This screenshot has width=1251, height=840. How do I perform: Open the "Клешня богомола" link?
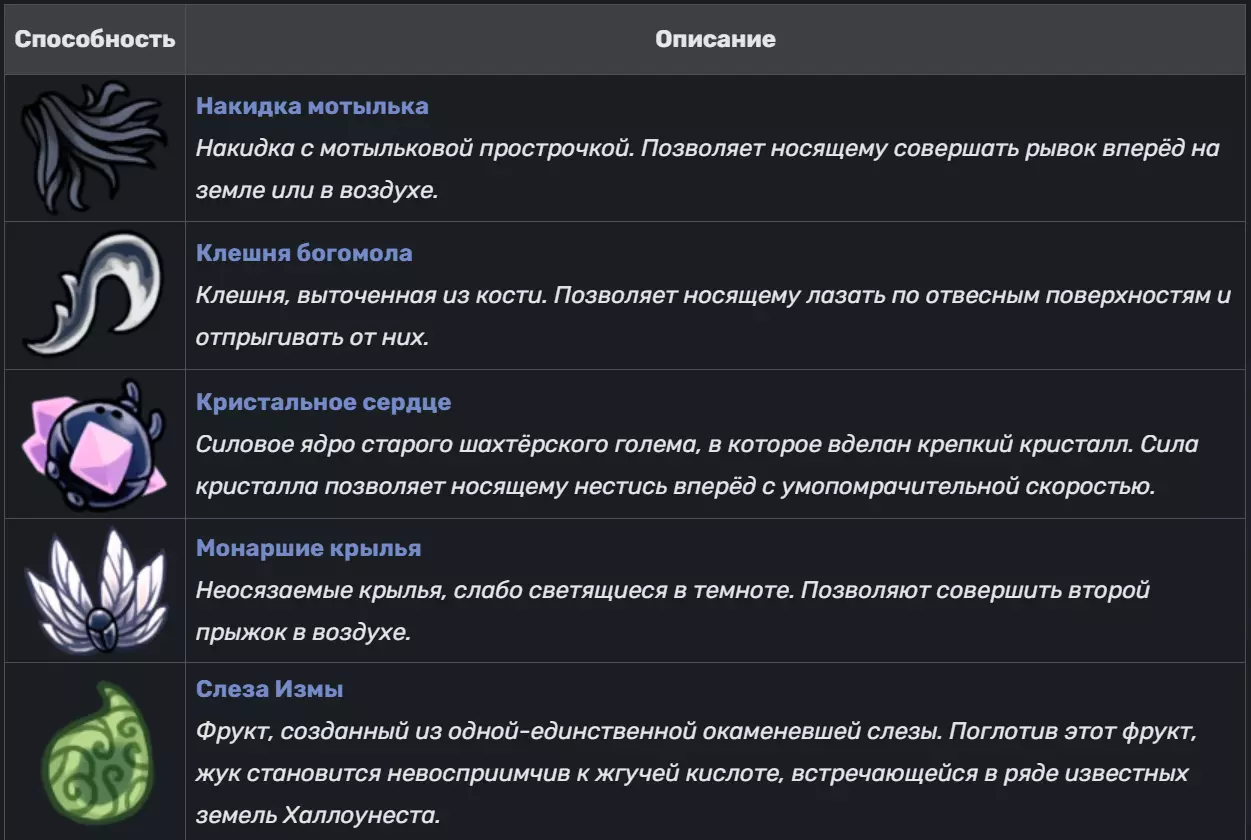(x=304, y=253)
